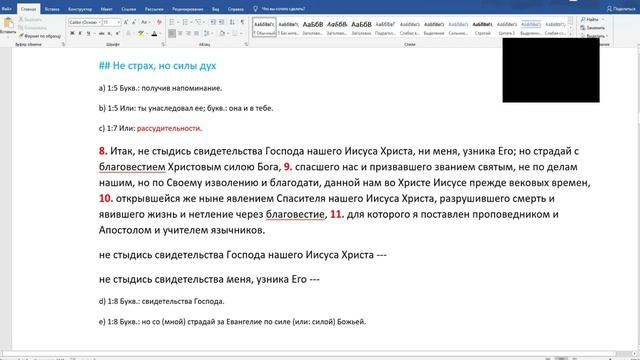
Task: Apply the Подзаголовок (Subtitle) style
Action: (x=385, y=27)
